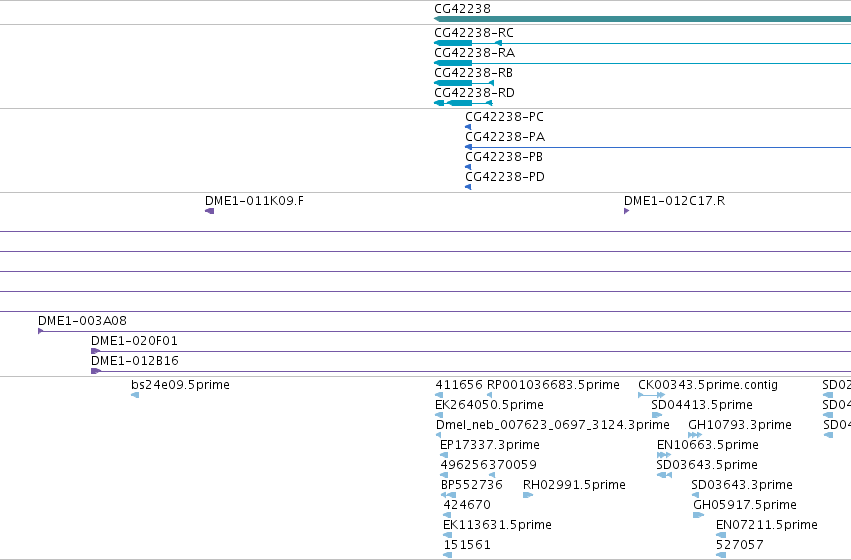The image size is (851, 560).
Task: Open the RH02991.5prime EST label
Action: tap(574, 485)
